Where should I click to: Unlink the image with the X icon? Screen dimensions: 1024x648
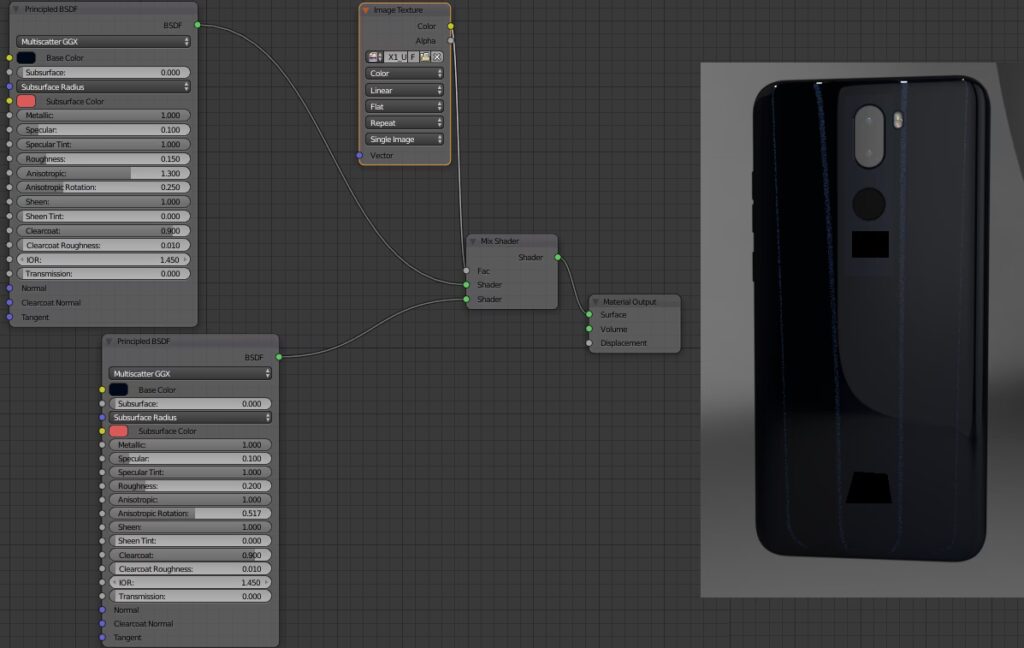pos(437,57)
